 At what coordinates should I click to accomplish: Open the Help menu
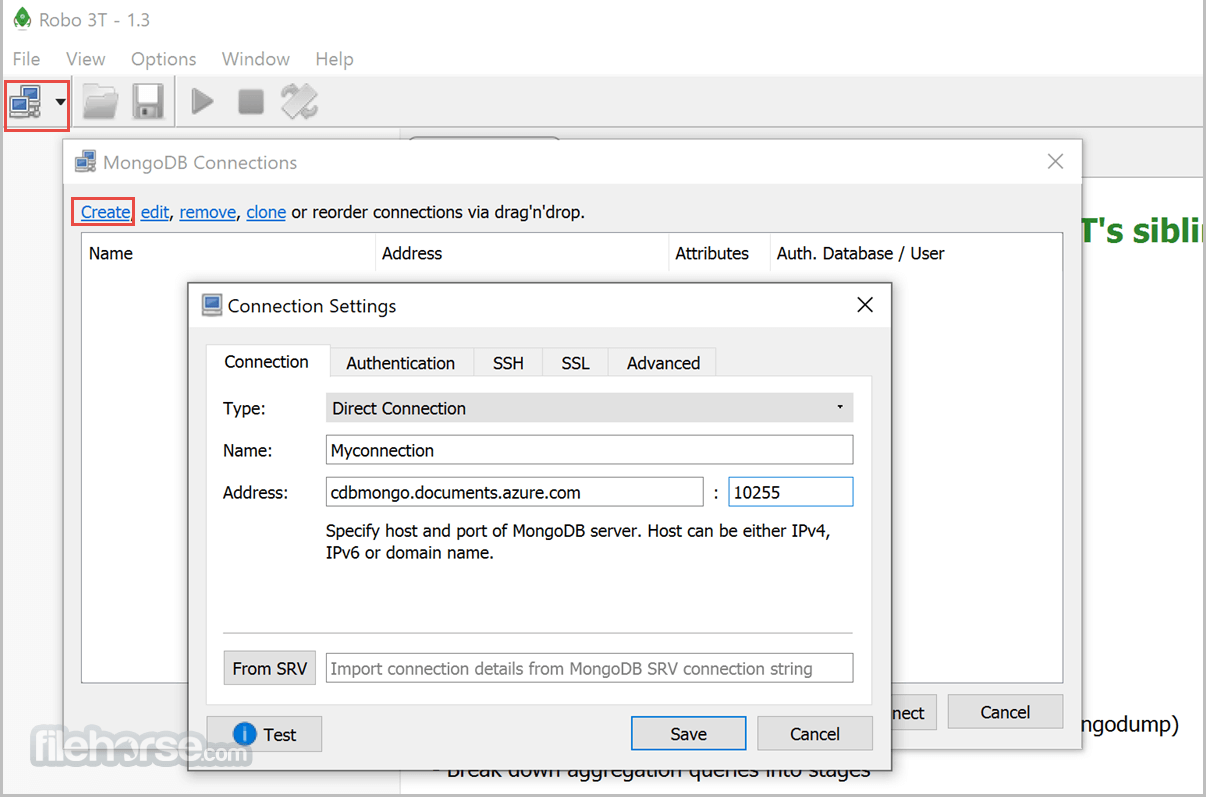(x=334, y=59)
